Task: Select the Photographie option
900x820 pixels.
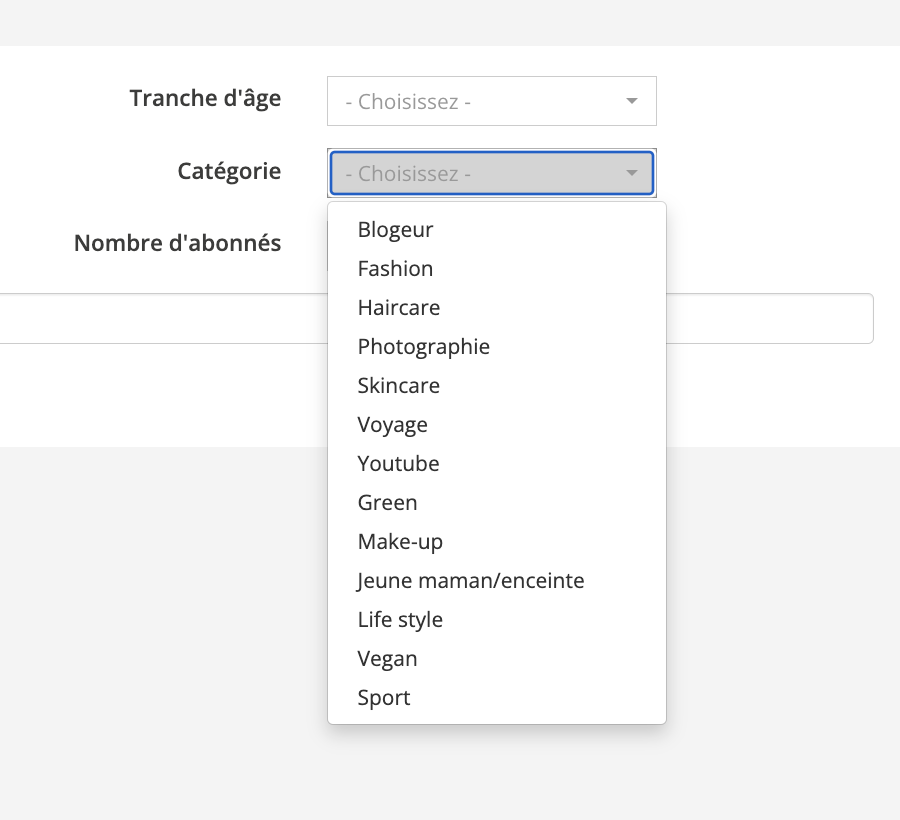Action: point(424,347)
